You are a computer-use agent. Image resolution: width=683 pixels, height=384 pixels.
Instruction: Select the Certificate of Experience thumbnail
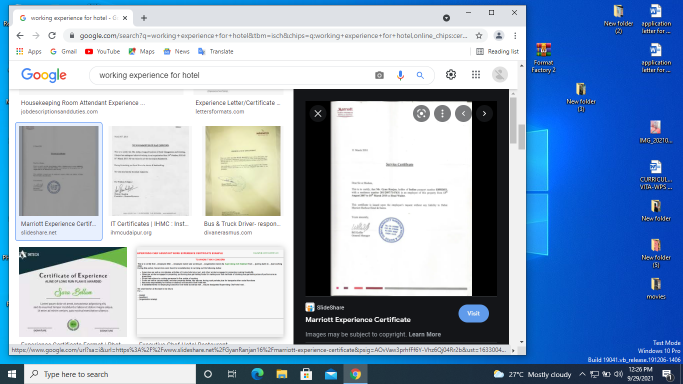pyautogui.click(x=73, y=292)
